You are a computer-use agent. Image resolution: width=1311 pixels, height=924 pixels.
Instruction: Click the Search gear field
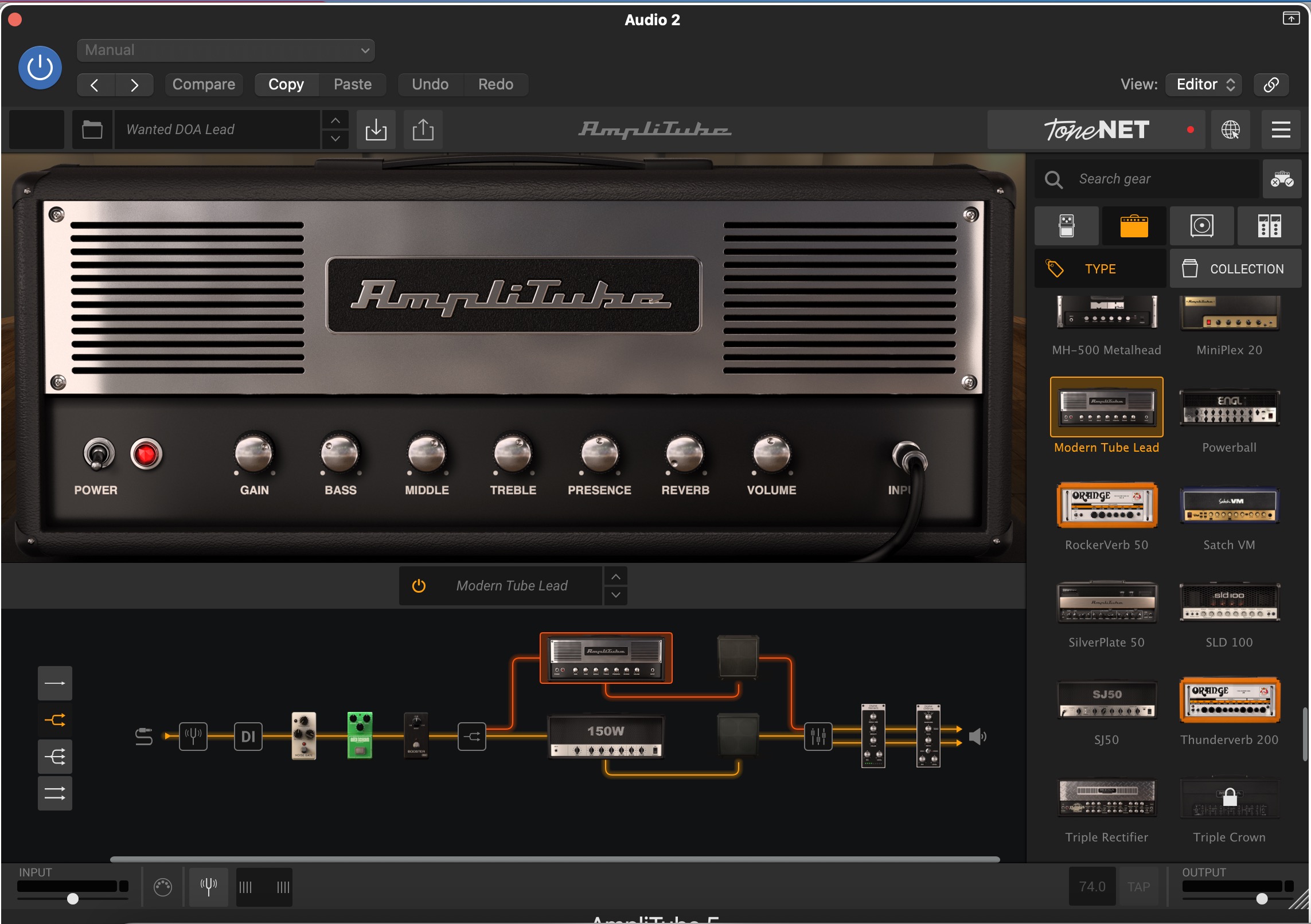coord(1147,179)
